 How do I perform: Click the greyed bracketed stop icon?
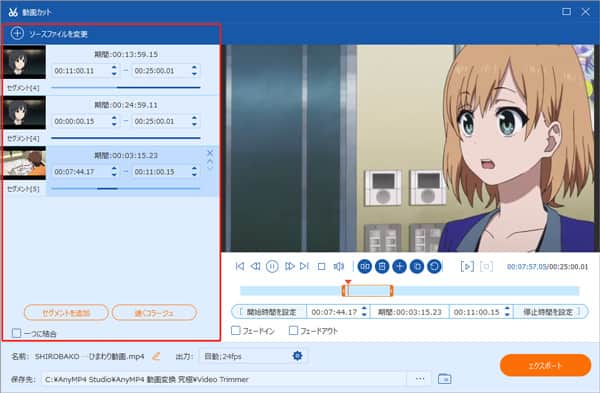(486, 266)
